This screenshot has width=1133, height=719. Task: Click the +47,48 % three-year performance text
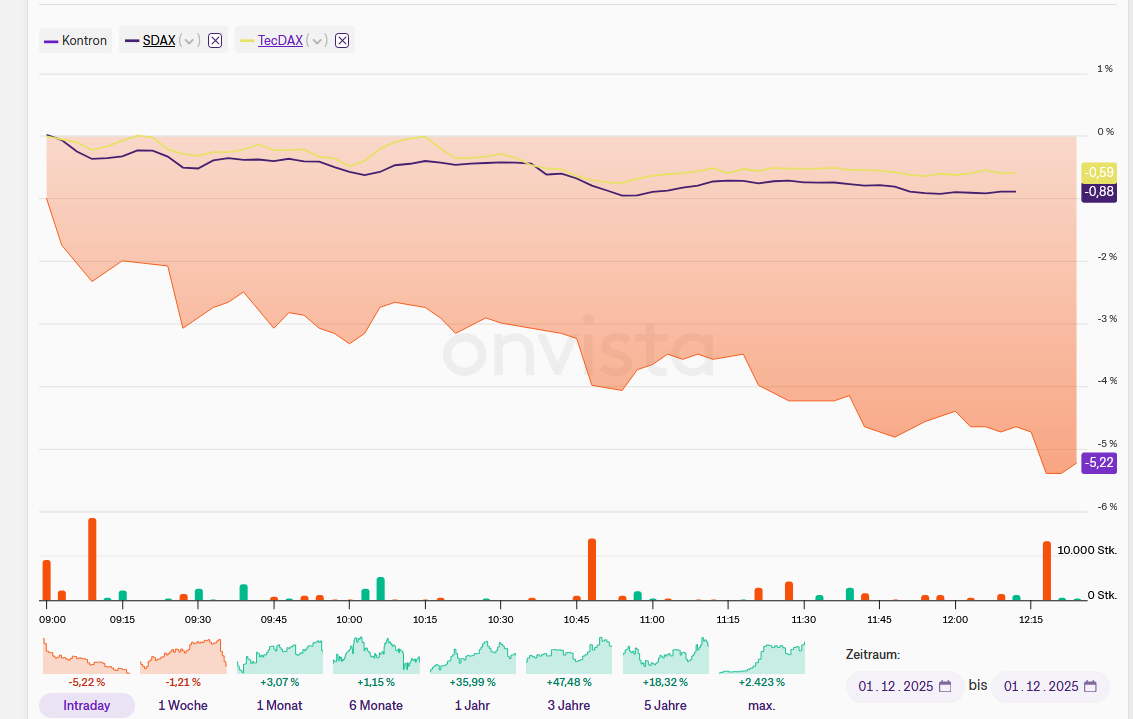pos(569,682)
